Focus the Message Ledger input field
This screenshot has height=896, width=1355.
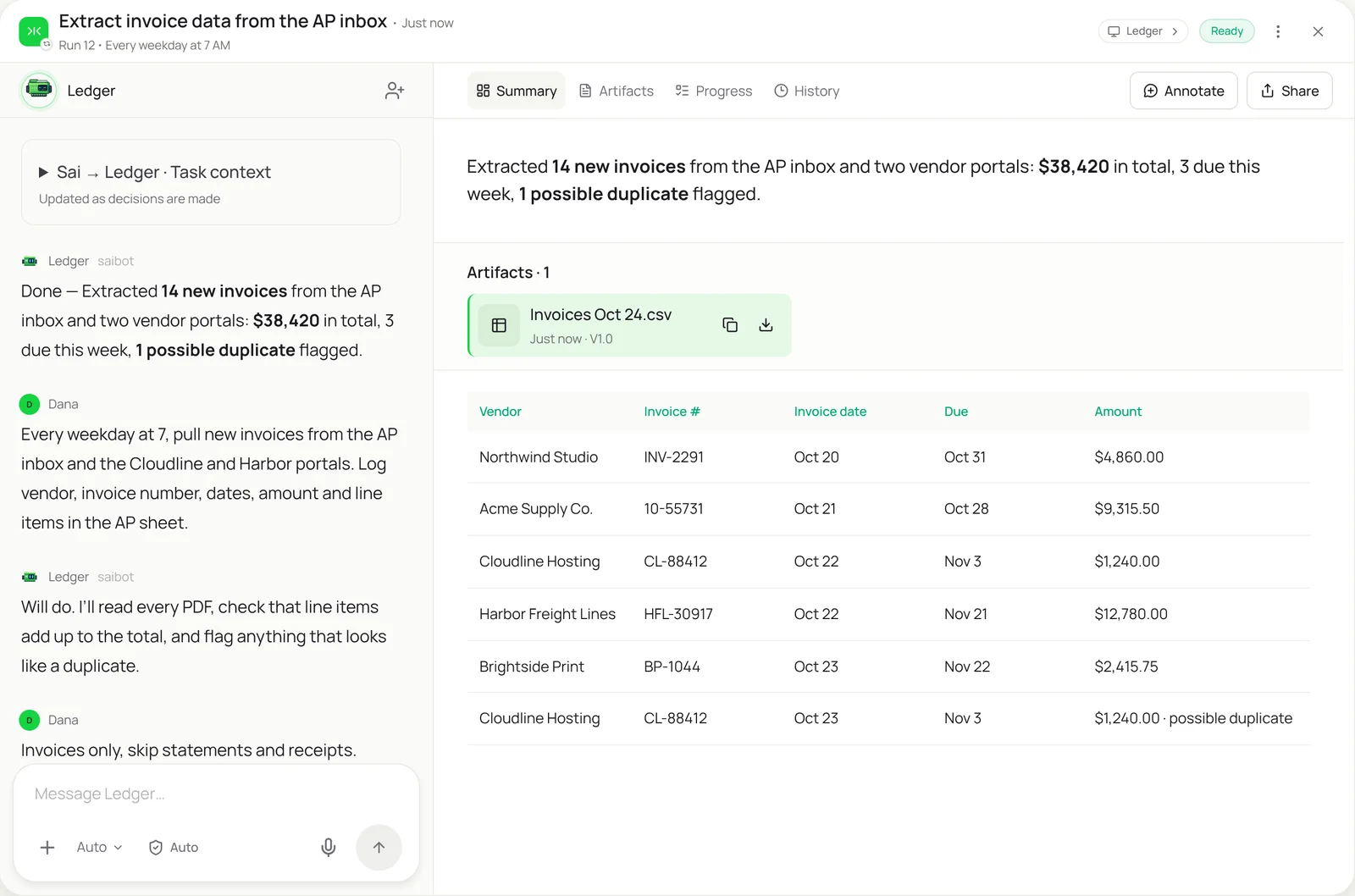[x=216, y=794]
